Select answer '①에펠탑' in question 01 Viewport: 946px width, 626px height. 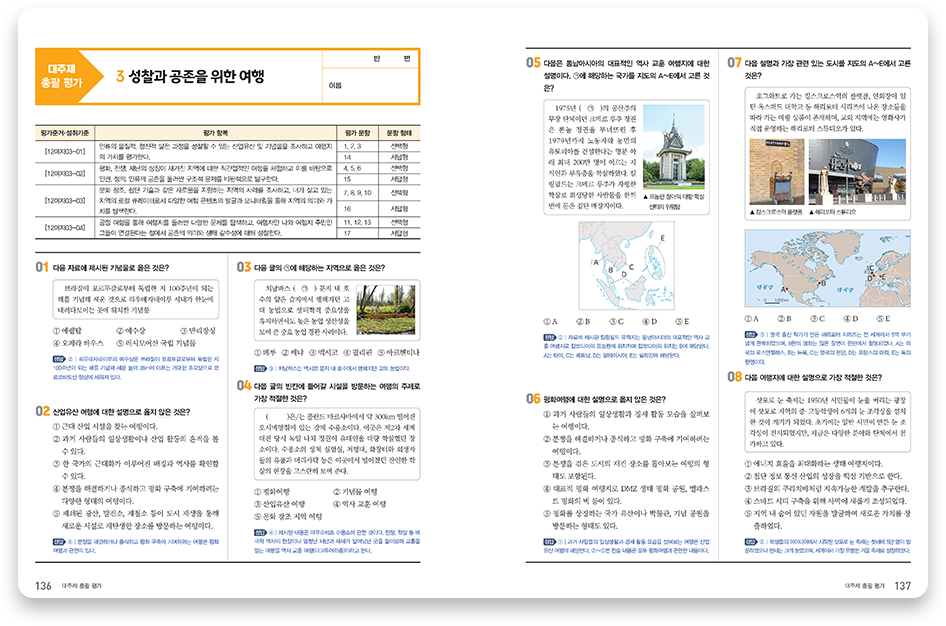point(67,330)
